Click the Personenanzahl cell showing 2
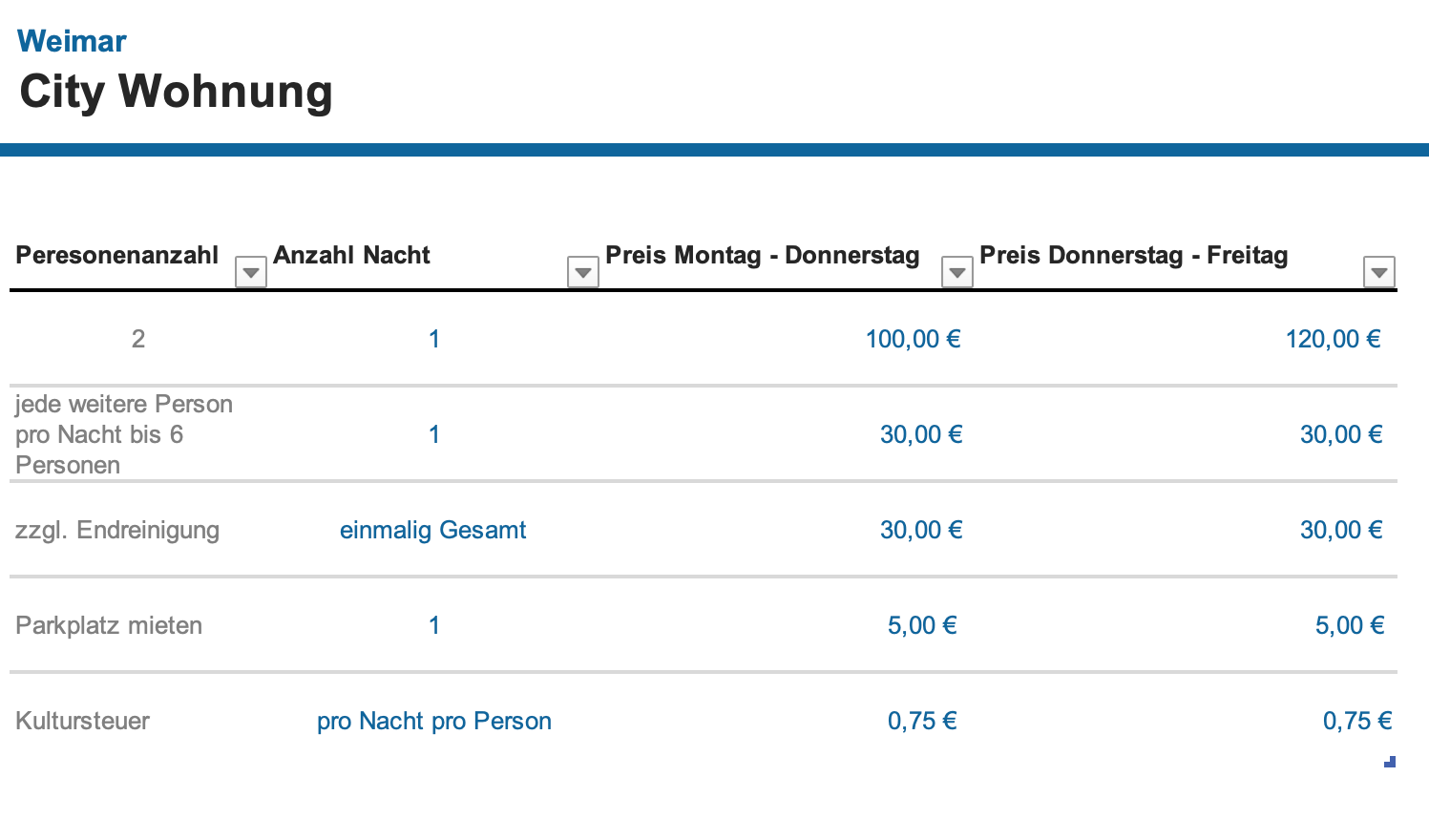Viewport: 1429px width, 840px height. pos(138,339)
